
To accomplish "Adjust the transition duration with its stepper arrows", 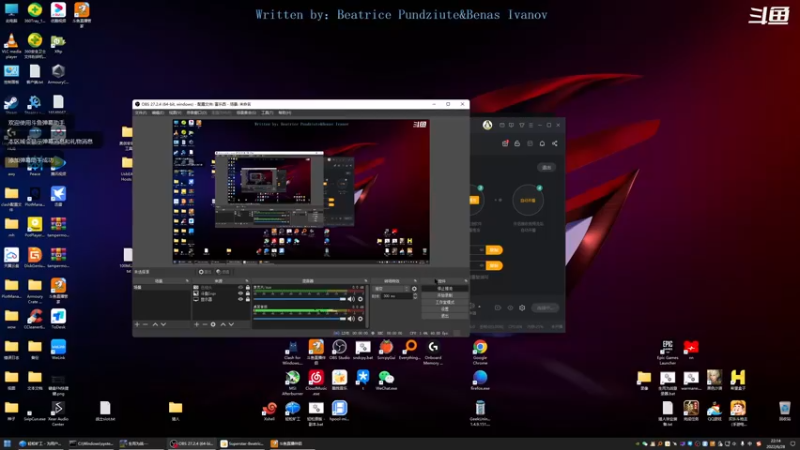I will (415, 296).
